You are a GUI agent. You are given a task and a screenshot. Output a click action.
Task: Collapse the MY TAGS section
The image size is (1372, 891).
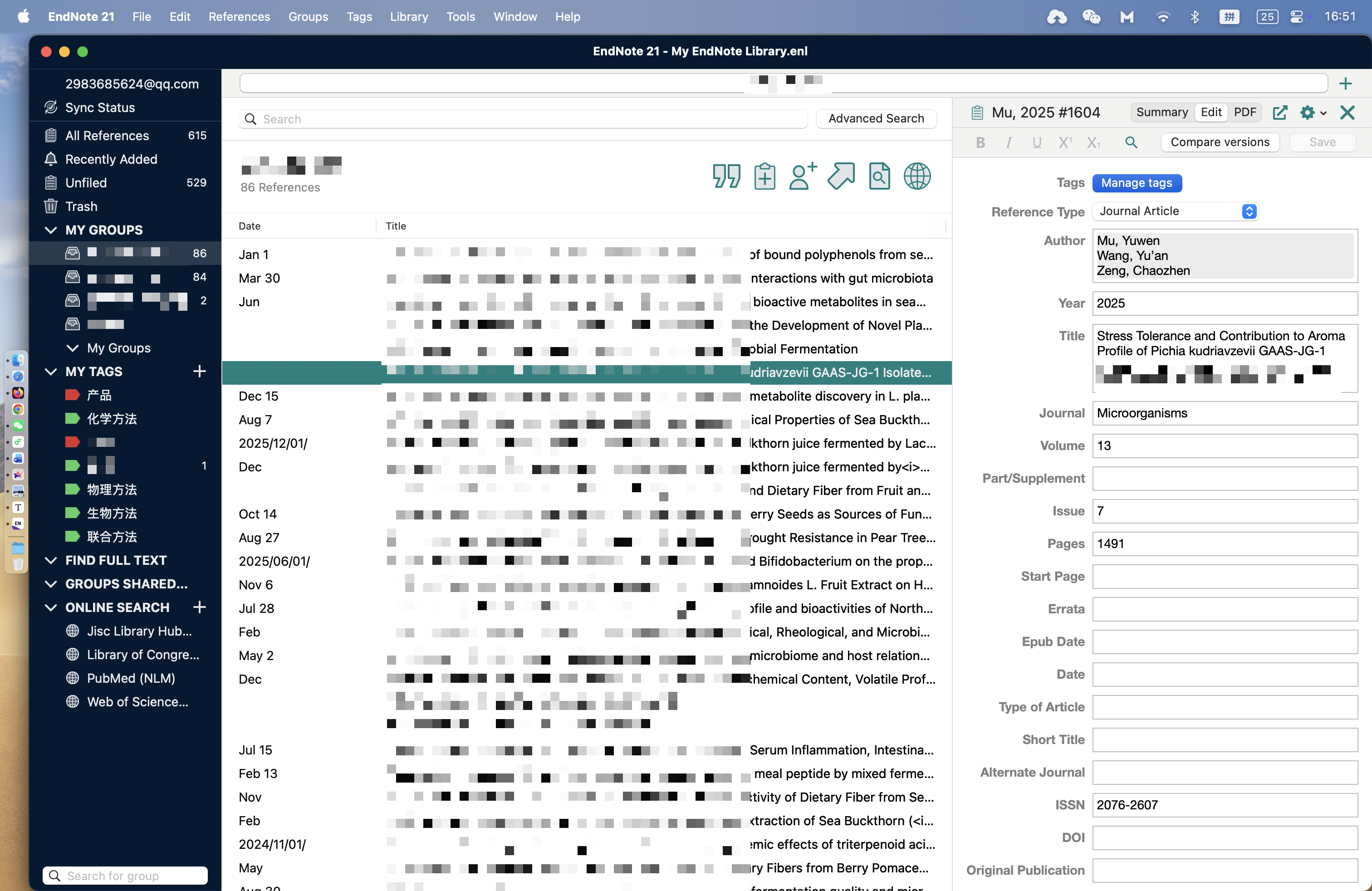click(x=51, y=372)
